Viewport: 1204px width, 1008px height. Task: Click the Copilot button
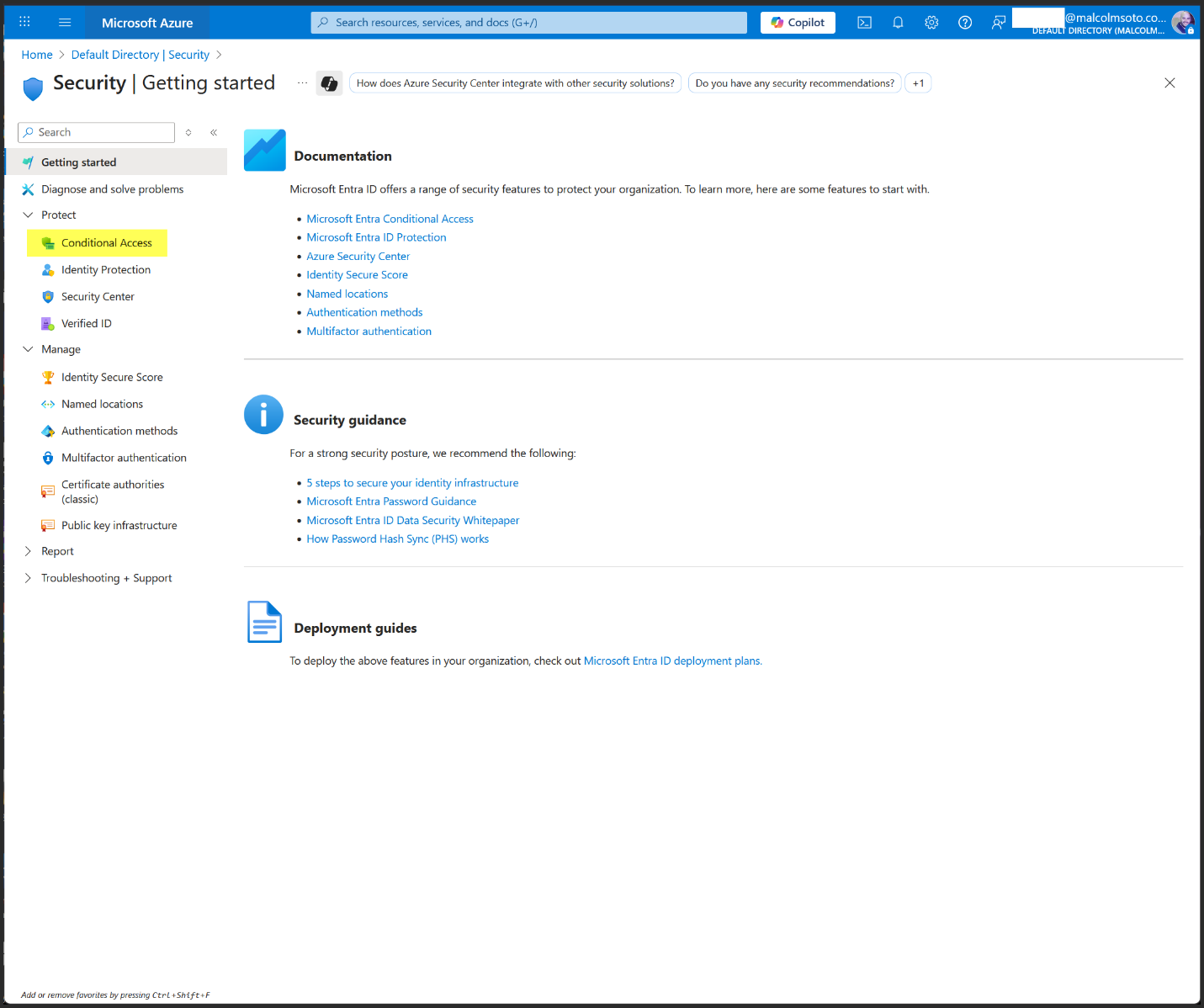pos(798,23)
